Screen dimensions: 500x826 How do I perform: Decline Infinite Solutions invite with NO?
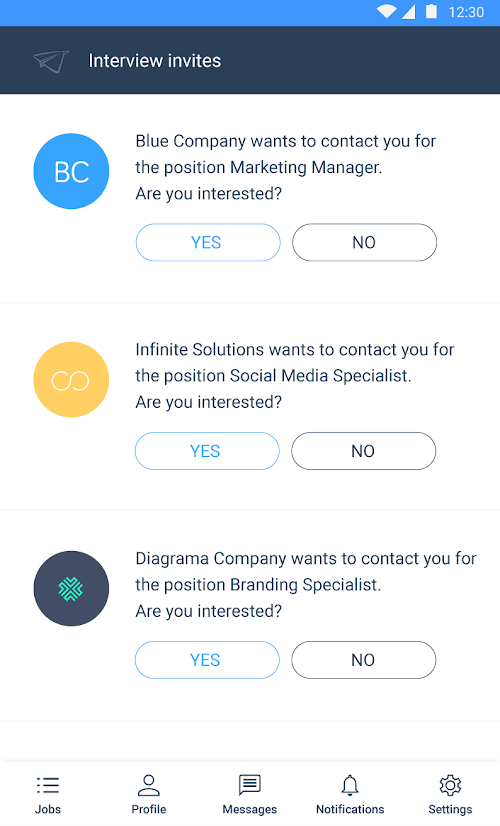pos(364,451)
